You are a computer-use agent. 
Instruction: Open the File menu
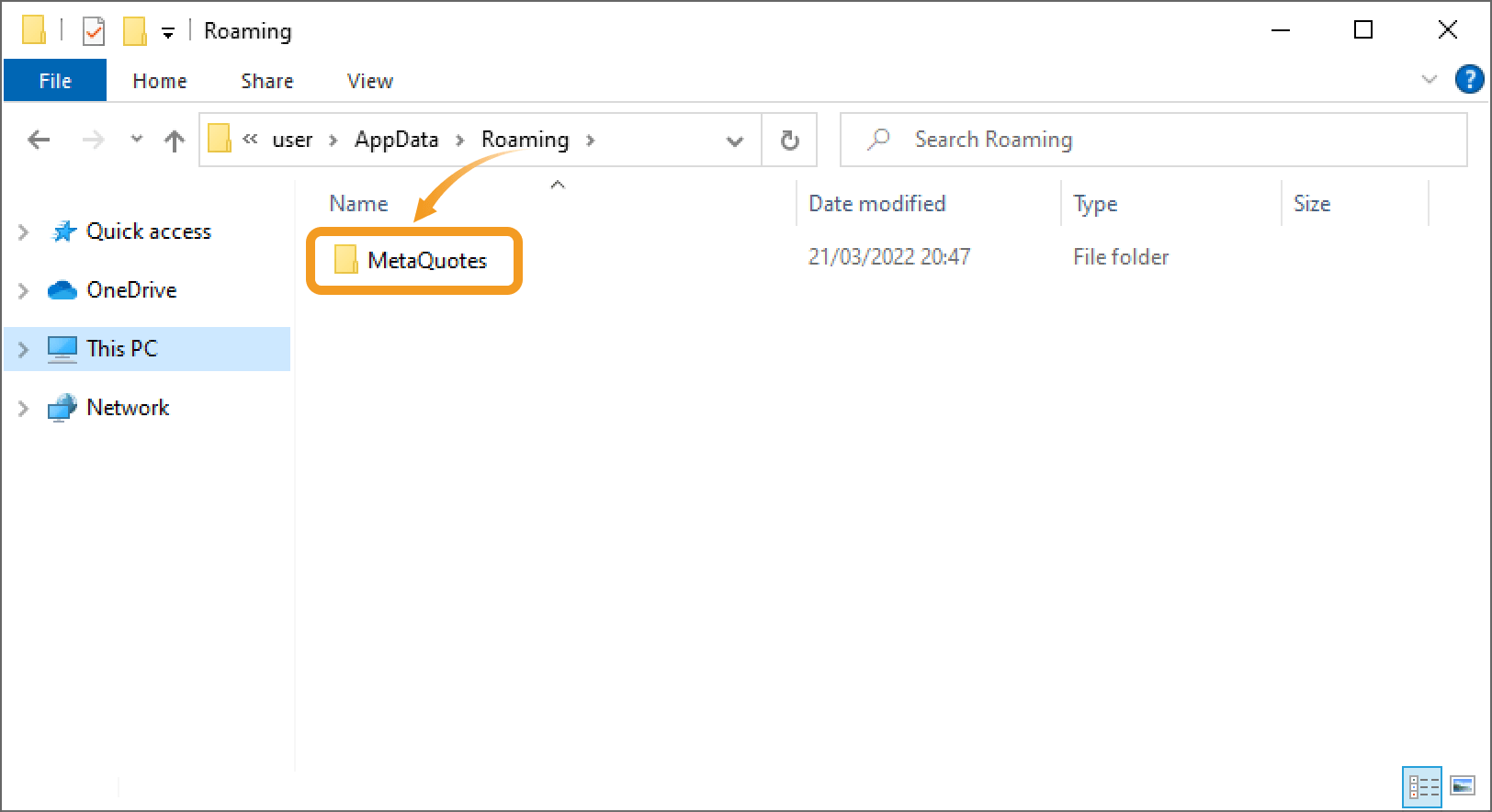pos(55,81)
